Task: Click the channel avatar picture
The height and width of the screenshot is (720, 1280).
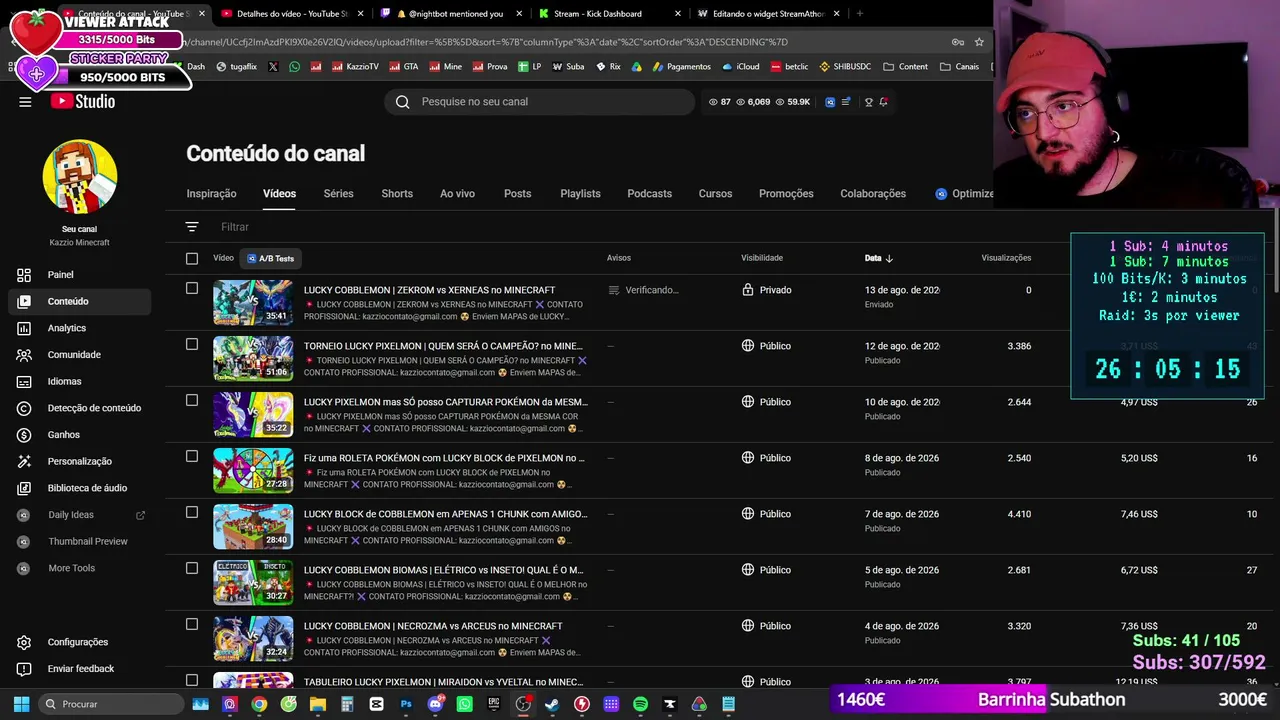Action: point(80,176)
